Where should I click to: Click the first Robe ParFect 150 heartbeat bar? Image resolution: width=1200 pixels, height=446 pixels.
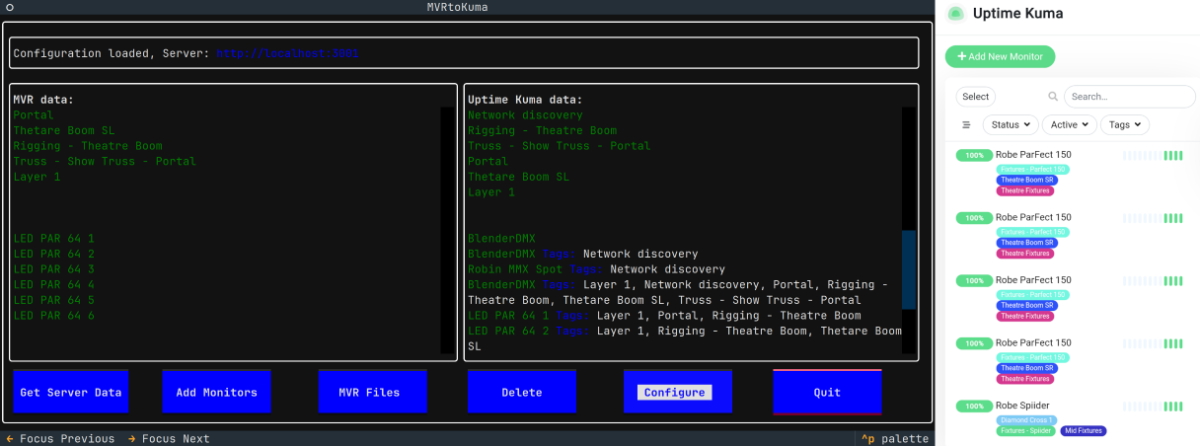(1152, 156)
